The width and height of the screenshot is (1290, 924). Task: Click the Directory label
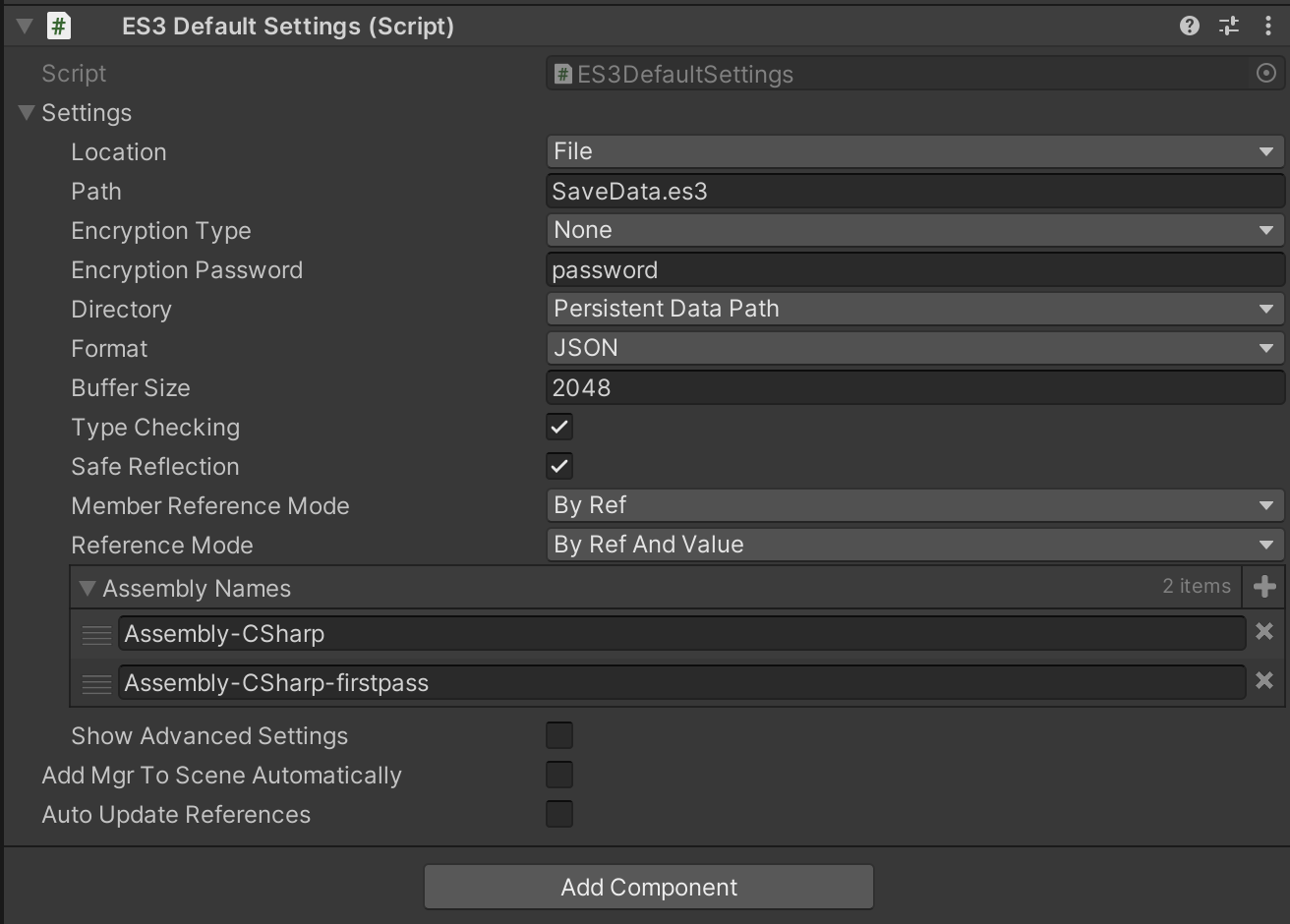coord(121,310)
